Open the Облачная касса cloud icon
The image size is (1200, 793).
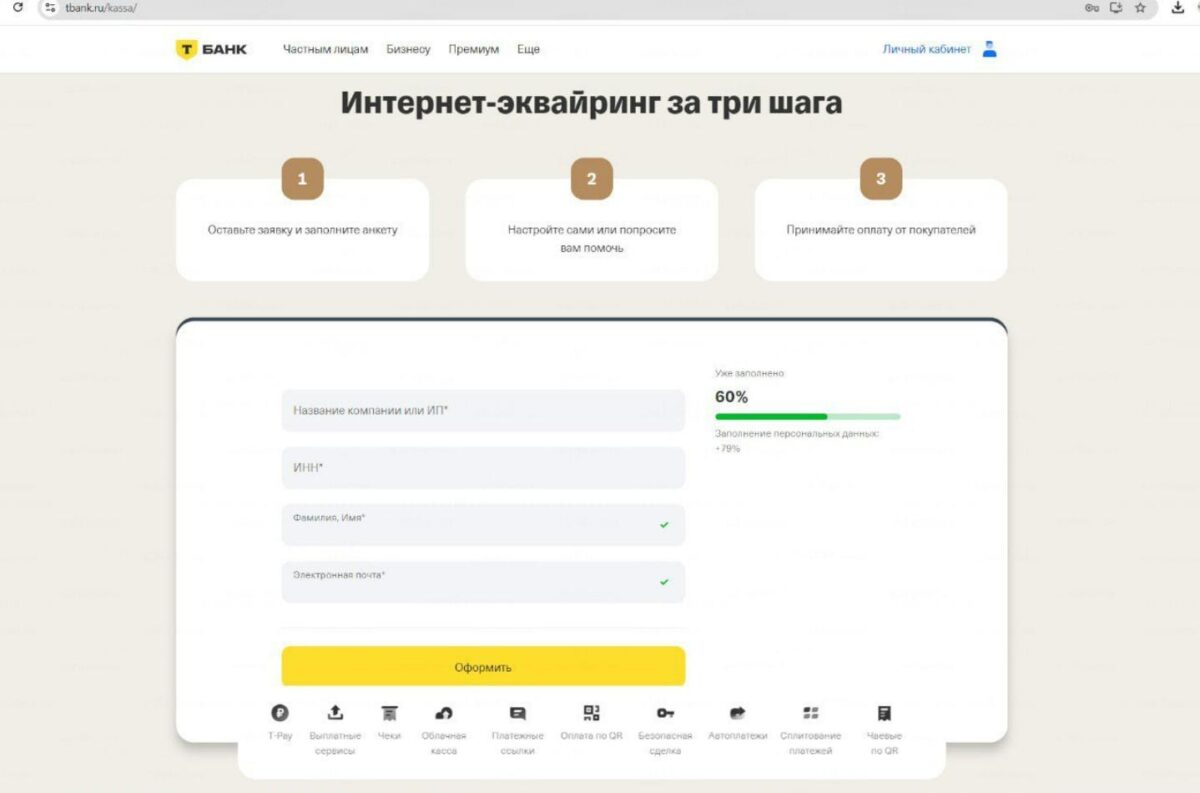click(444, 713)
